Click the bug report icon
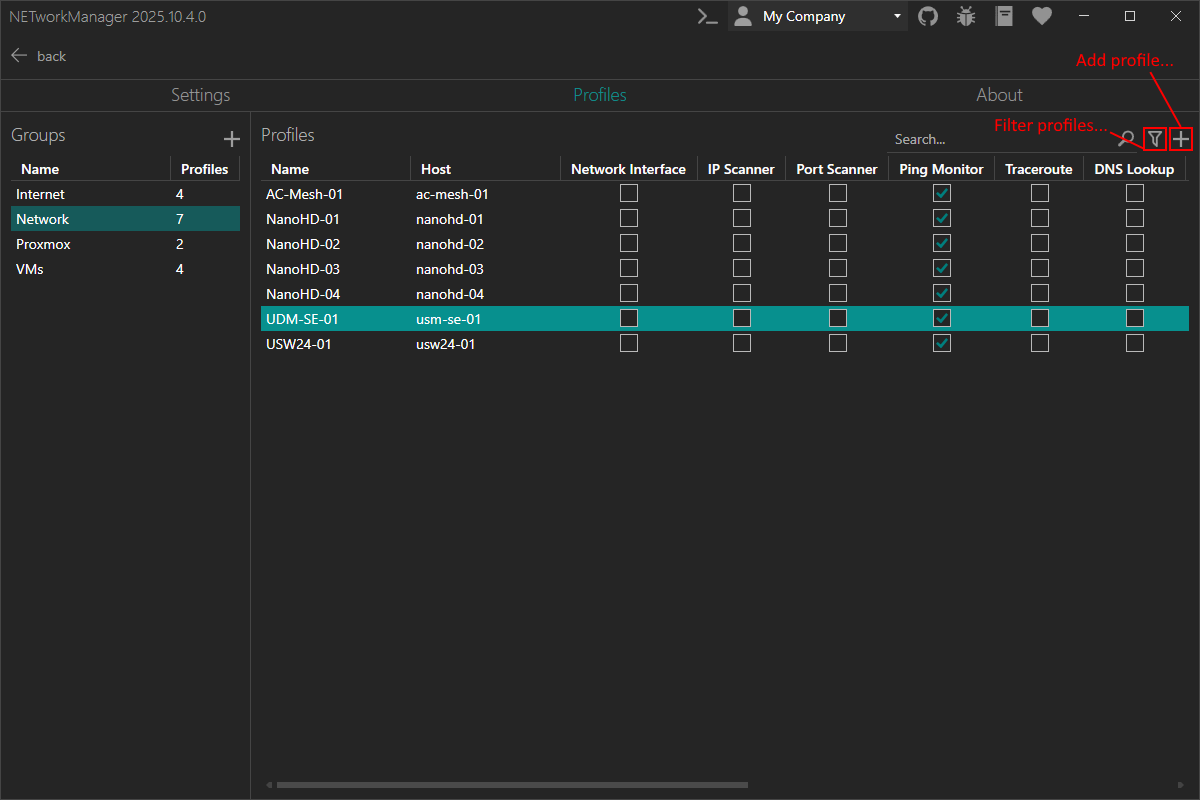Image resolution: width=1200 pixels, height=800 pixels. click(966, 16)
